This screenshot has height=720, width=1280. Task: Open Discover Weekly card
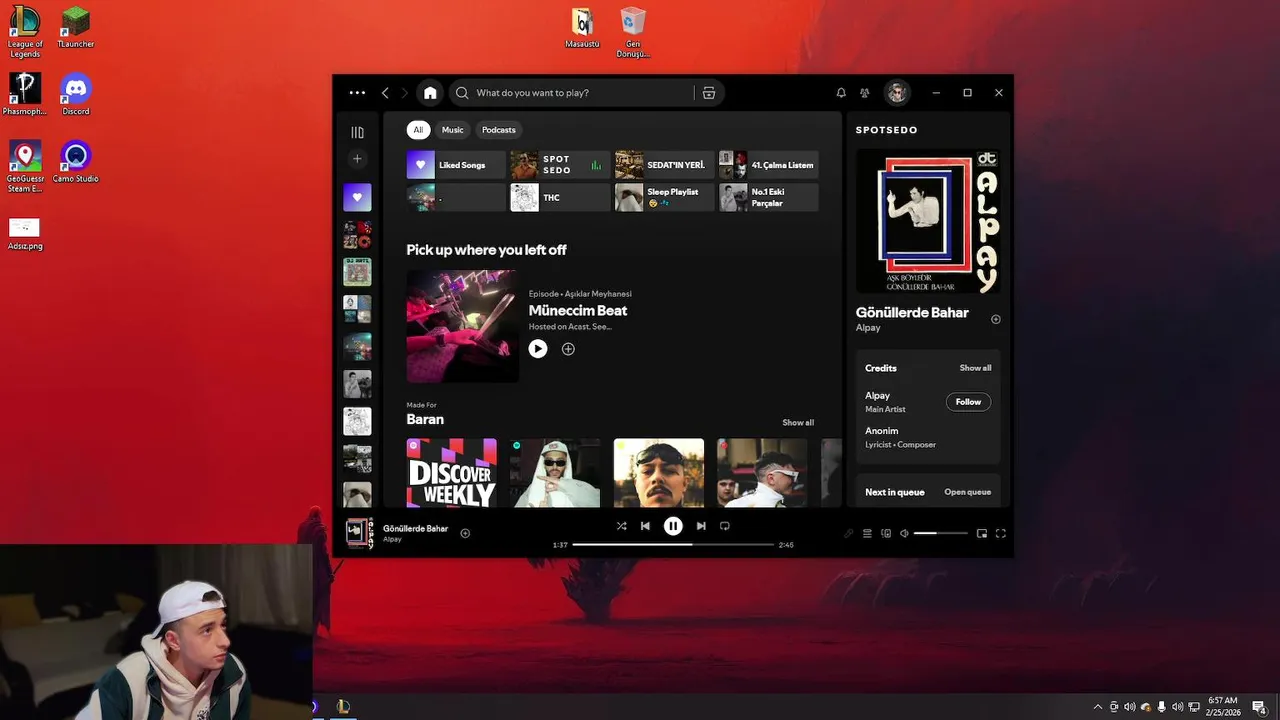coord(452,473)
